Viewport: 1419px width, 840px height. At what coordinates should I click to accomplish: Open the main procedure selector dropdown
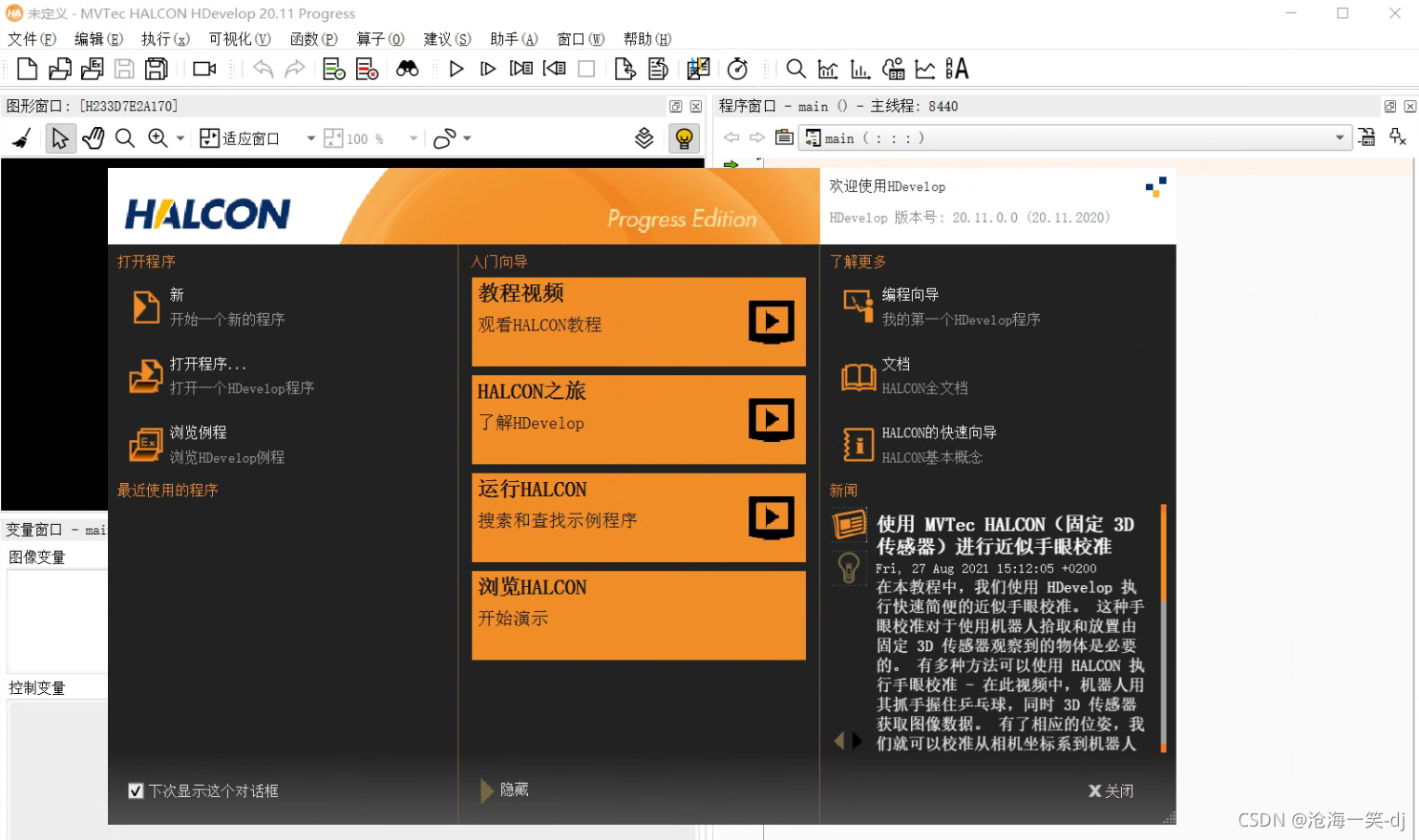[1075, 138]
